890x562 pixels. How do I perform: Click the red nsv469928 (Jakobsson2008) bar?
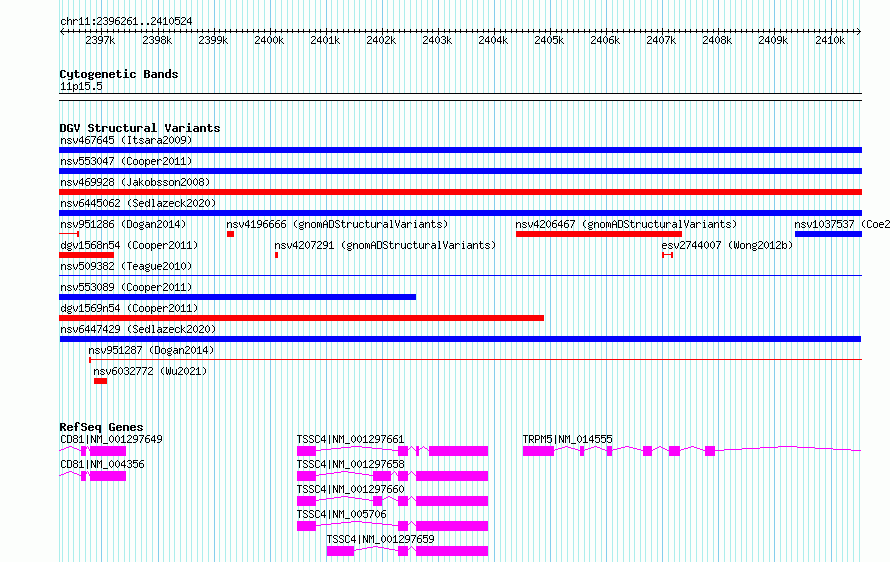tap(460, 192)
